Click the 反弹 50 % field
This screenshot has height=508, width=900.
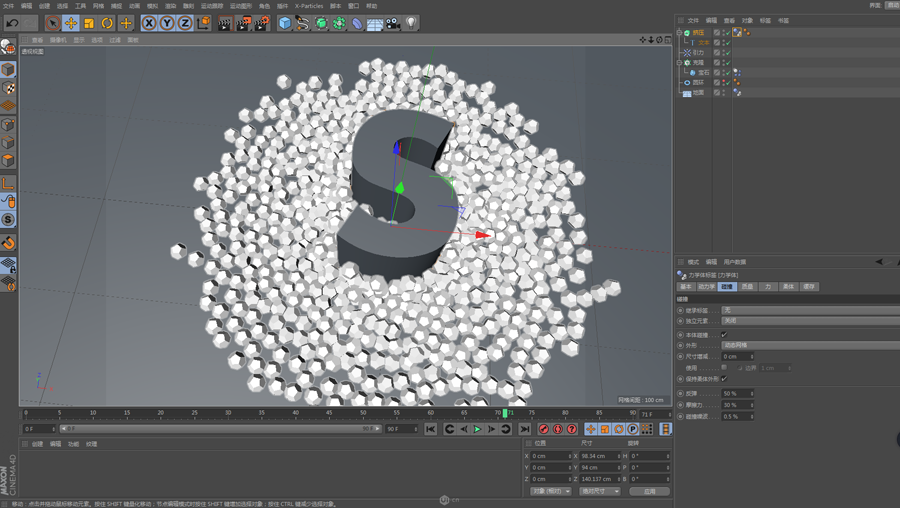[738, 394]
